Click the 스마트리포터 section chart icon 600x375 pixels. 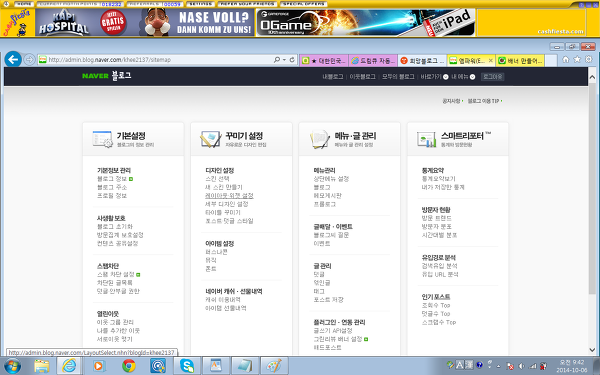[x=427, y=139]
